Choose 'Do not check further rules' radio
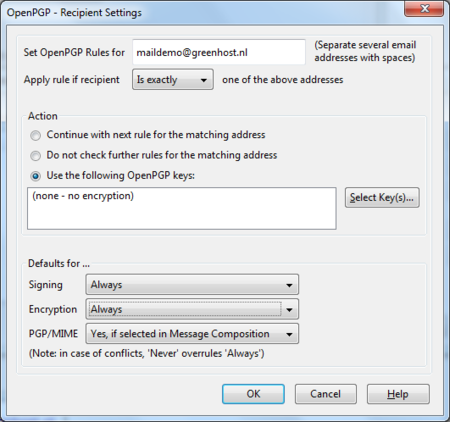This screenshot has height=422, width=450. [36, 156]
